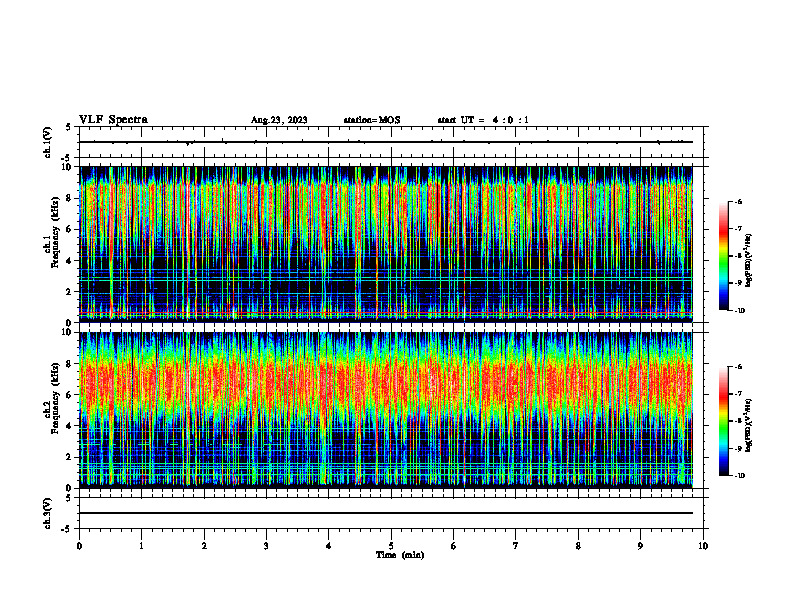Click the "station=MOS" header text
Screen dimensions: 792x612
point(372,120)
